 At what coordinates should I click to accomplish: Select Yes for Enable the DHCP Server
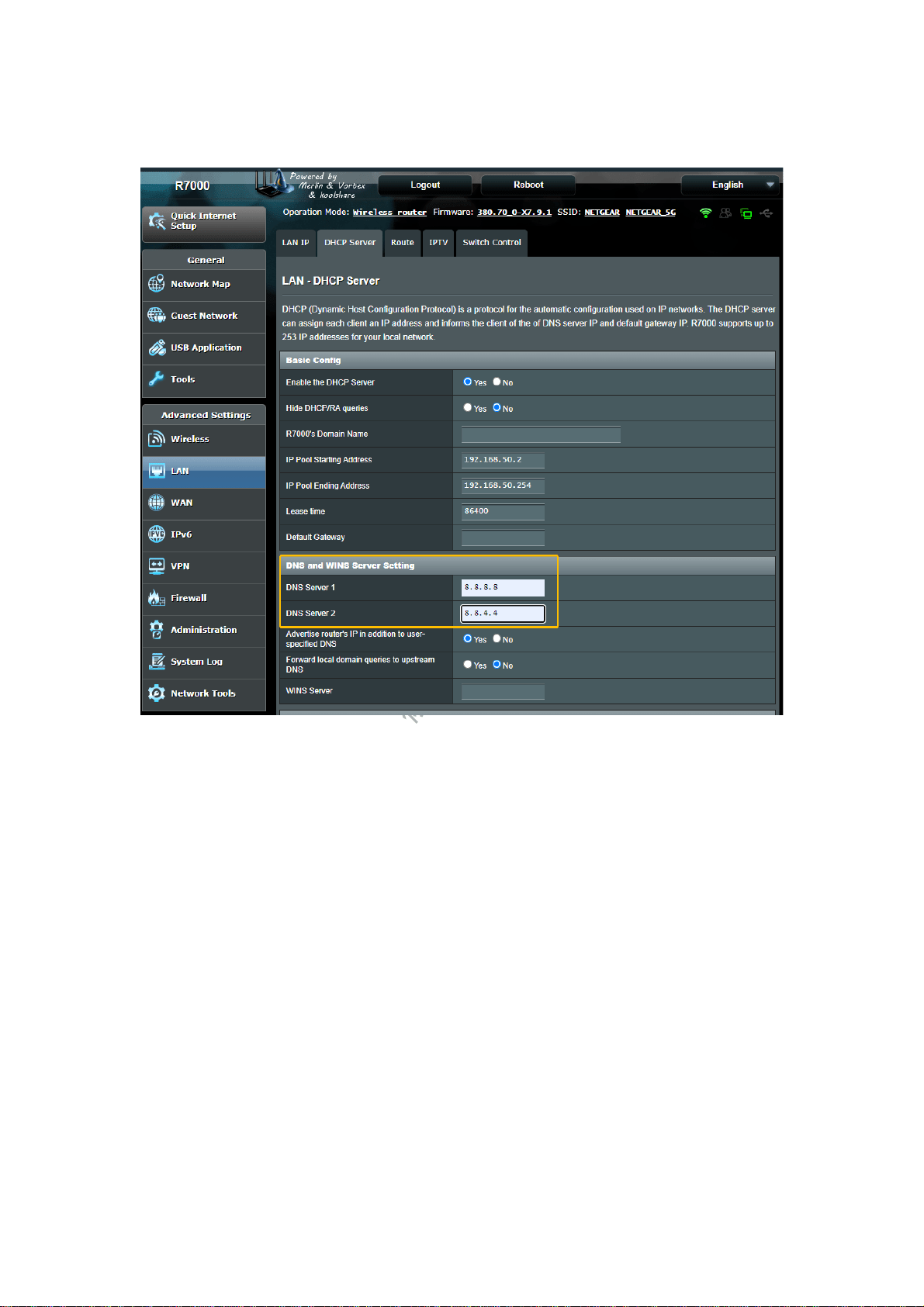coord(468,382)
